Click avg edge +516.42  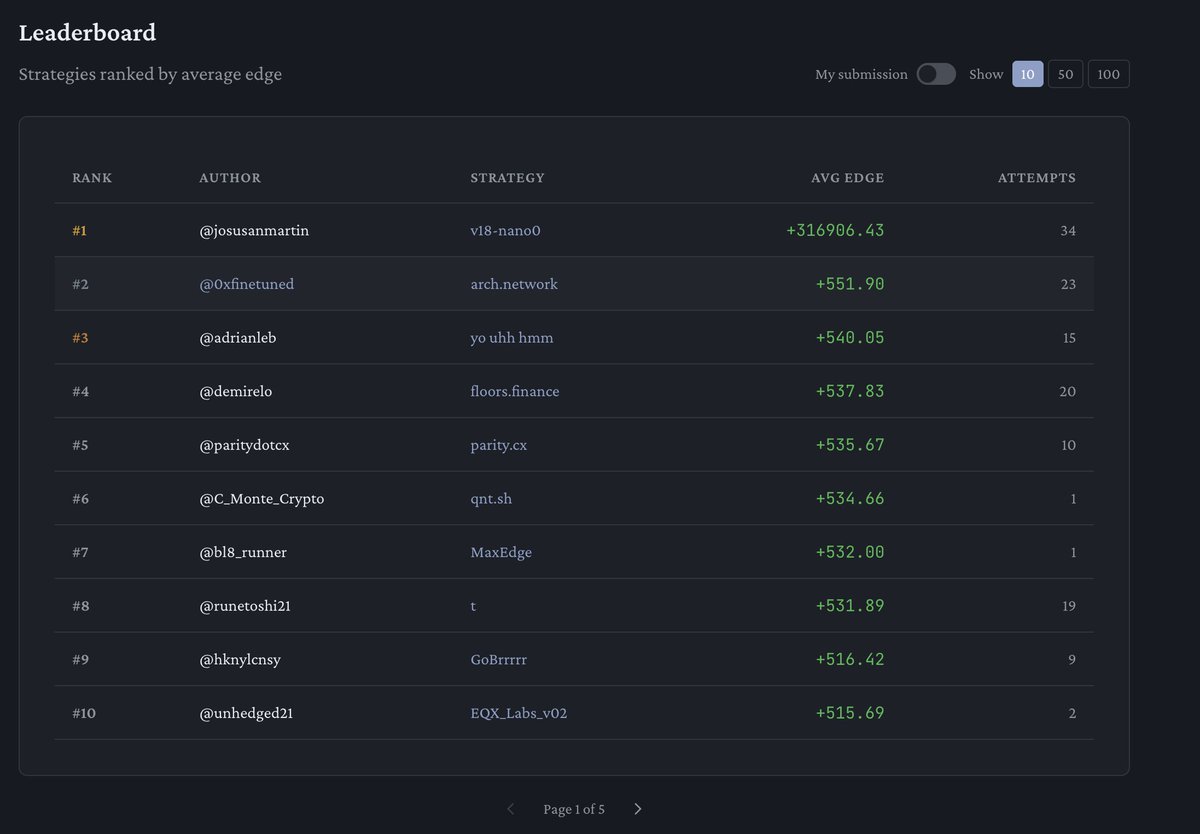click(x=851, y=659)
